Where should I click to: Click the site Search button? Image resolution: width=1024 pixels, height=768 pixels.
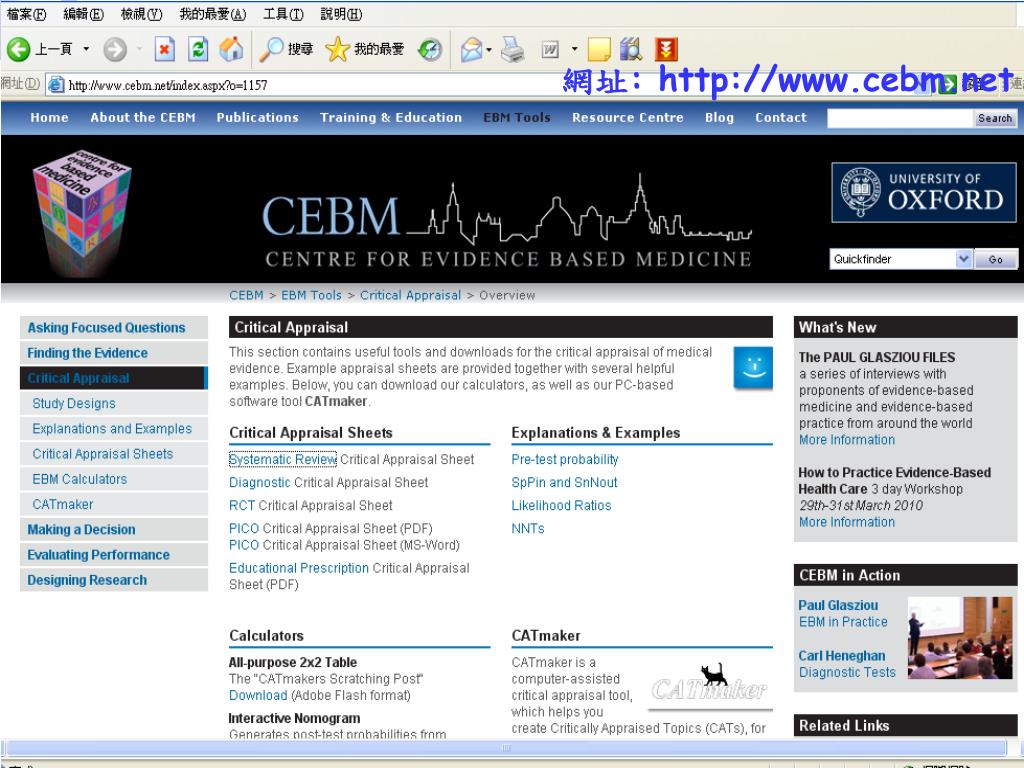click(995, 118)
